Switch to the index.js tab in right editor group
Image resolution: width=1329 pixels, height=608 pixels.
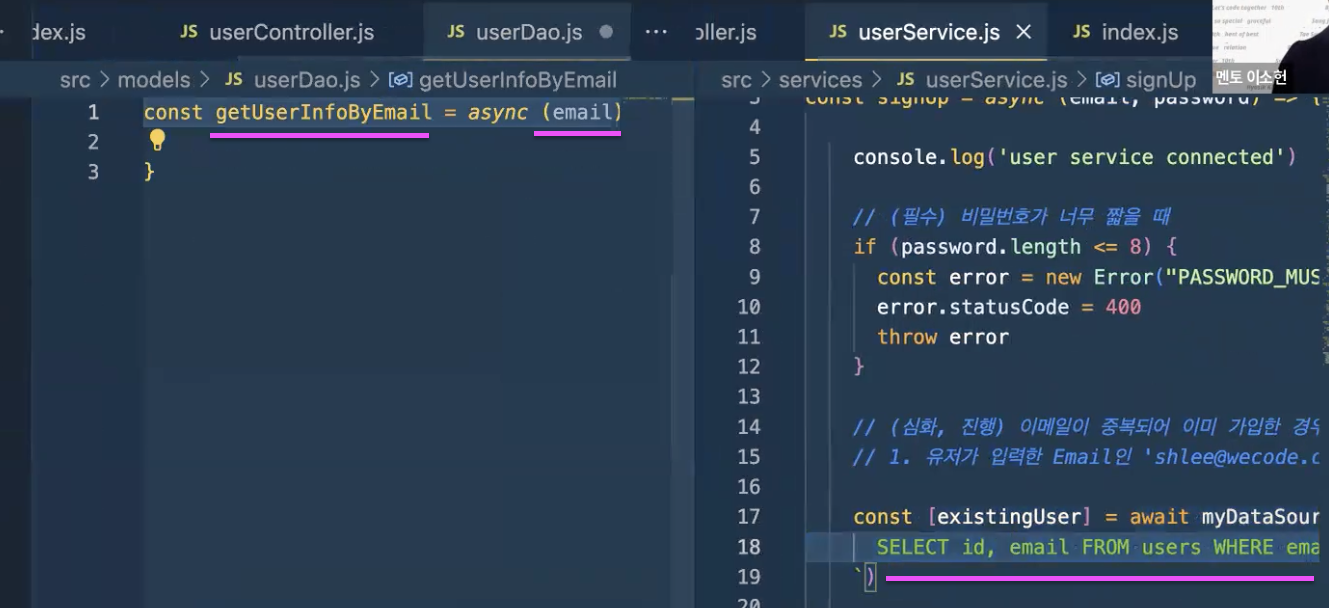[x=1140, y=32]
